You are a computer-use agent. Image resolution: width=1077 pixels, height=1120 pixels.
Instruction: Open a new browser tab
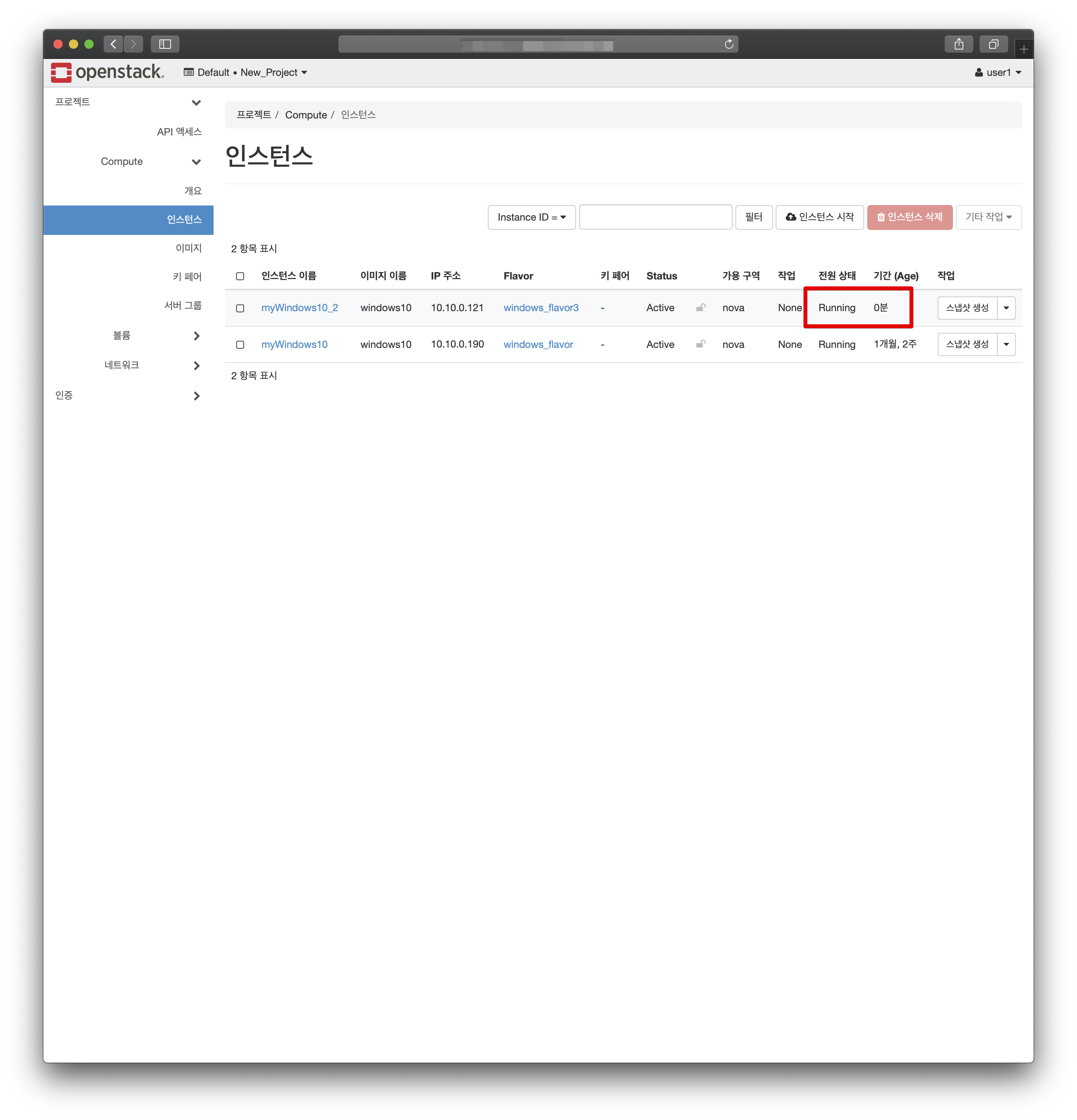pyautogui.click(x=1023, y=49)
